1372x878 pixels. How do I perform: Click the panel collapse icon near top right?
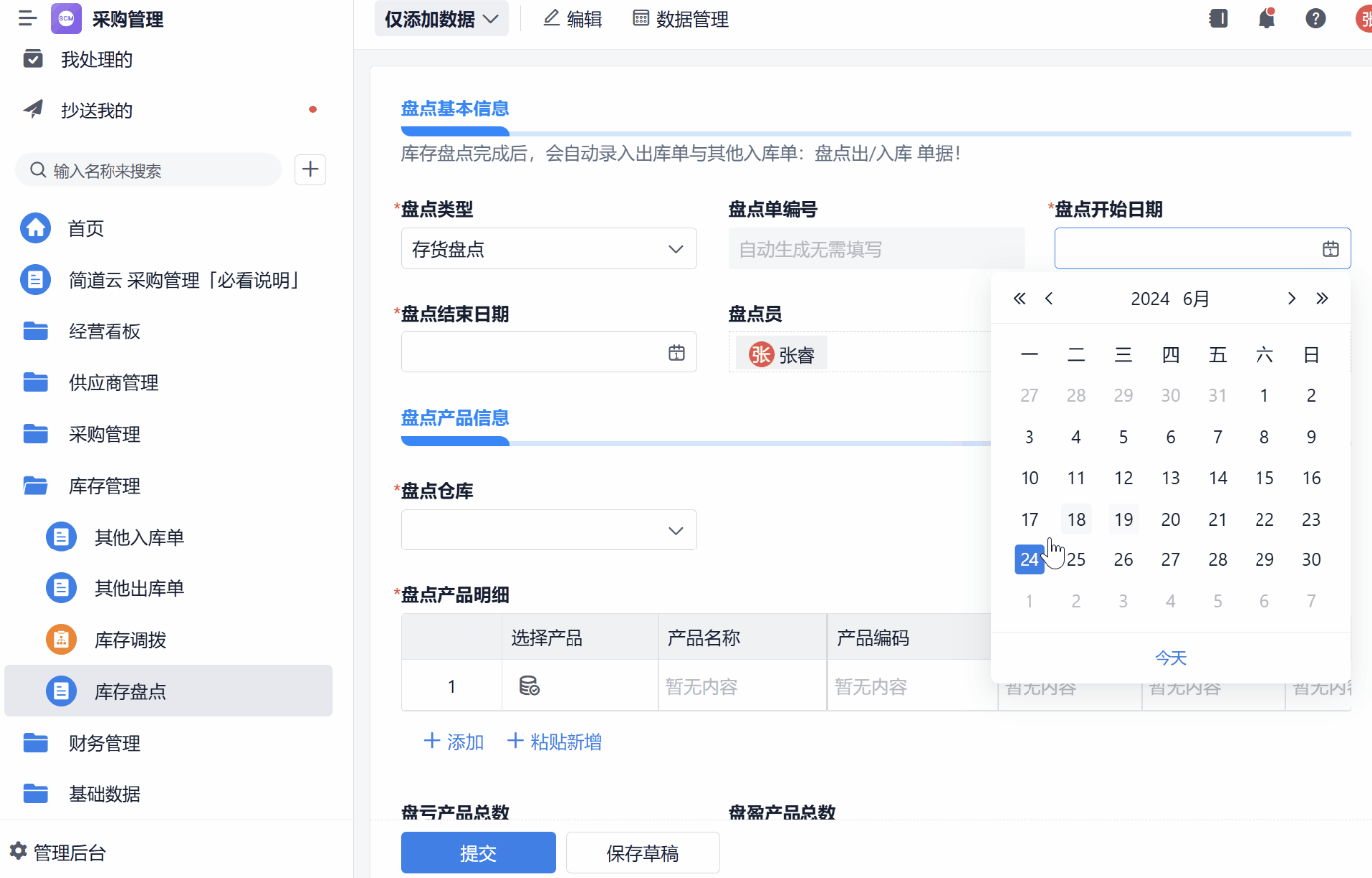pyautogui.click(x=1218, y=18)
